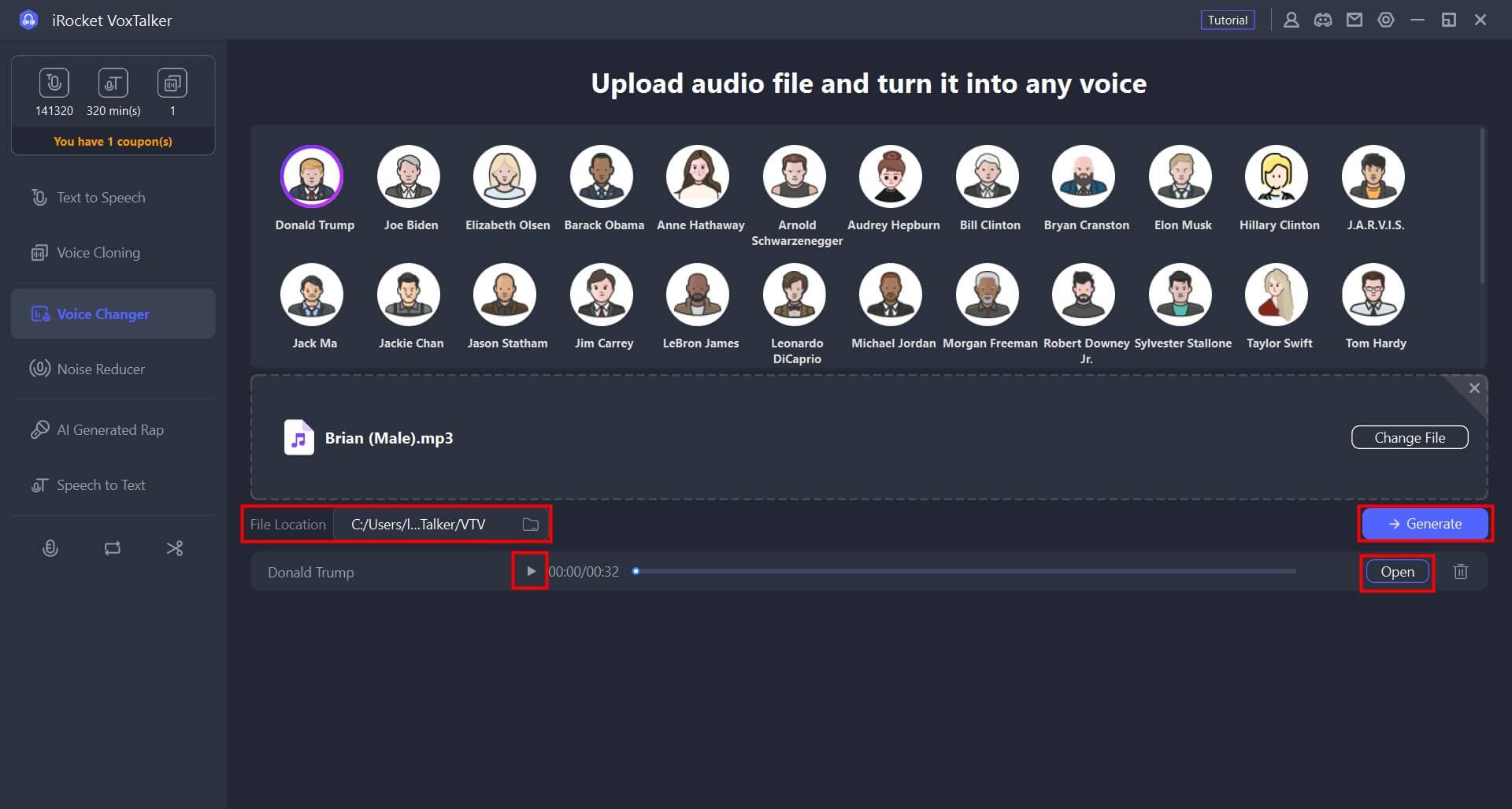Open the audio cut scissors tool
This screenshot has width=1512, height=809.
point(175,548)
